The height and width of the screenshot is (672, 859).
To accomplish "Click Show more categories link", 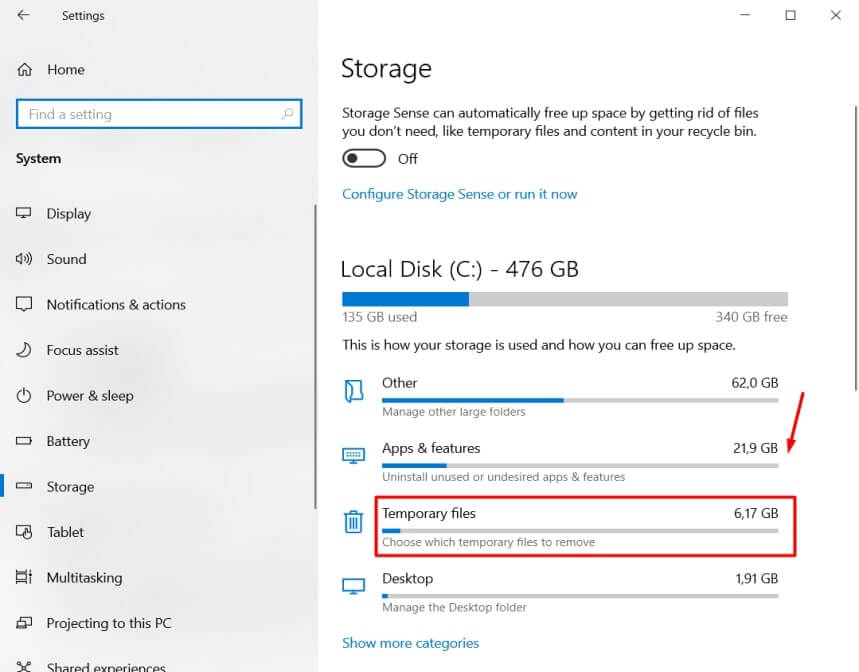I will 410,642.
